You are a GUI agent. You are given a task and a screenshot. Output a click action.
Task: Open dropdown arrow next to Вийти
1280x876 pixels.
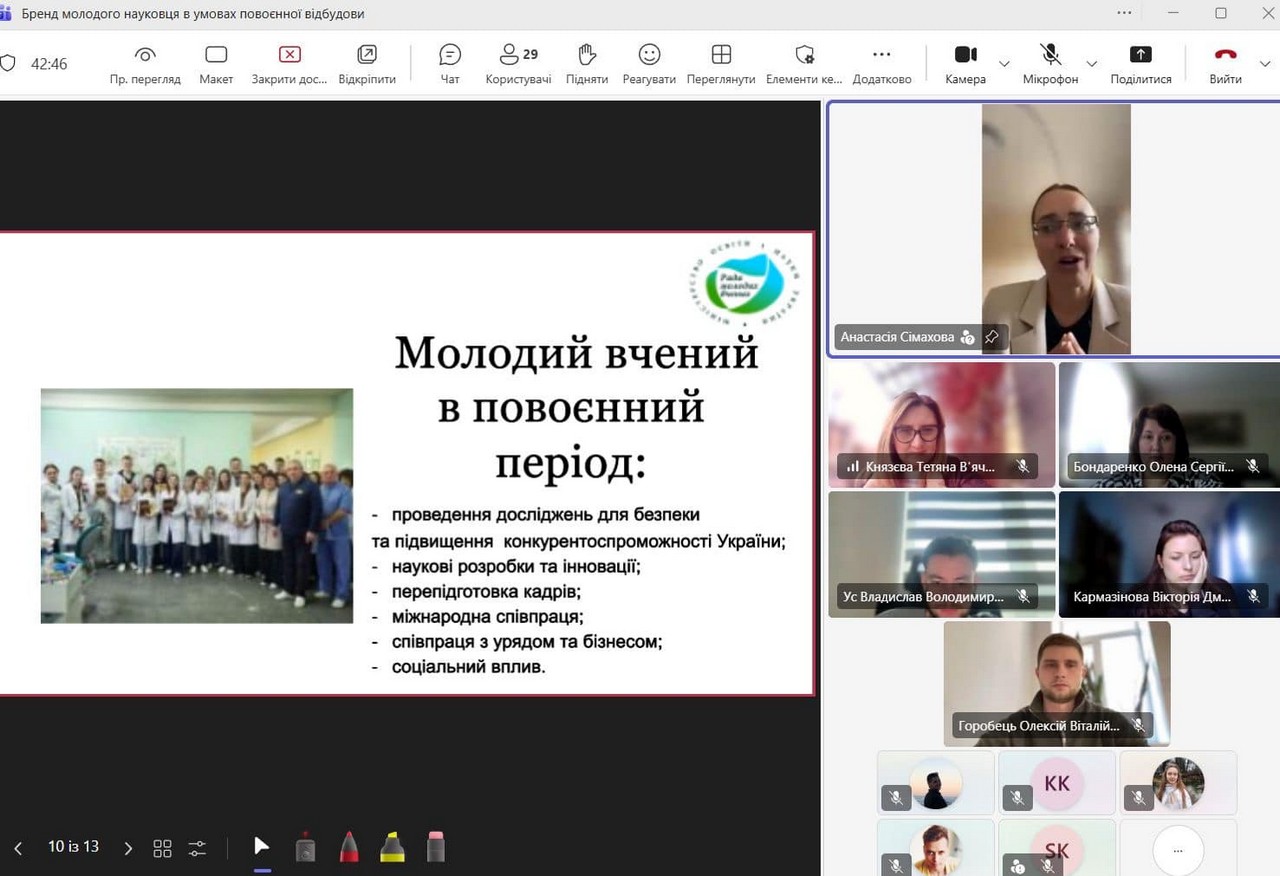click(1265, 64)
